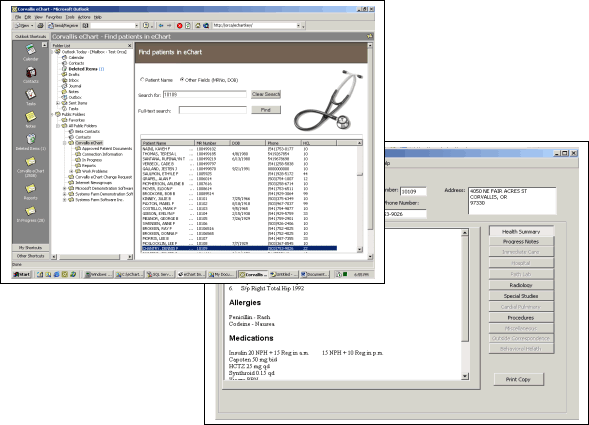
Task: Open the View menu
Action: (38, 17)
